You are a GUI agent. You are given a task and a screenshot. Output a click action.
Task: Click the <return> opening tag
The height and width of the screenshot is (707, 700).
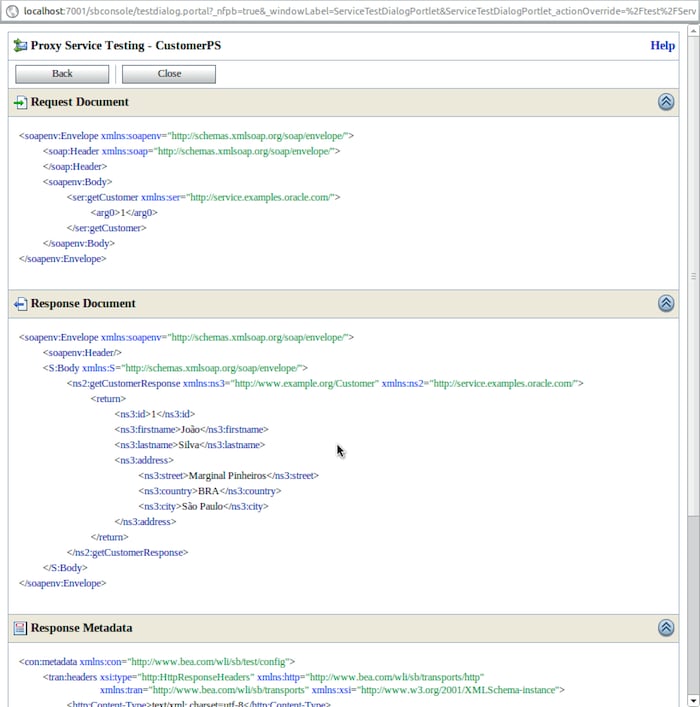[x=108, y=399]
